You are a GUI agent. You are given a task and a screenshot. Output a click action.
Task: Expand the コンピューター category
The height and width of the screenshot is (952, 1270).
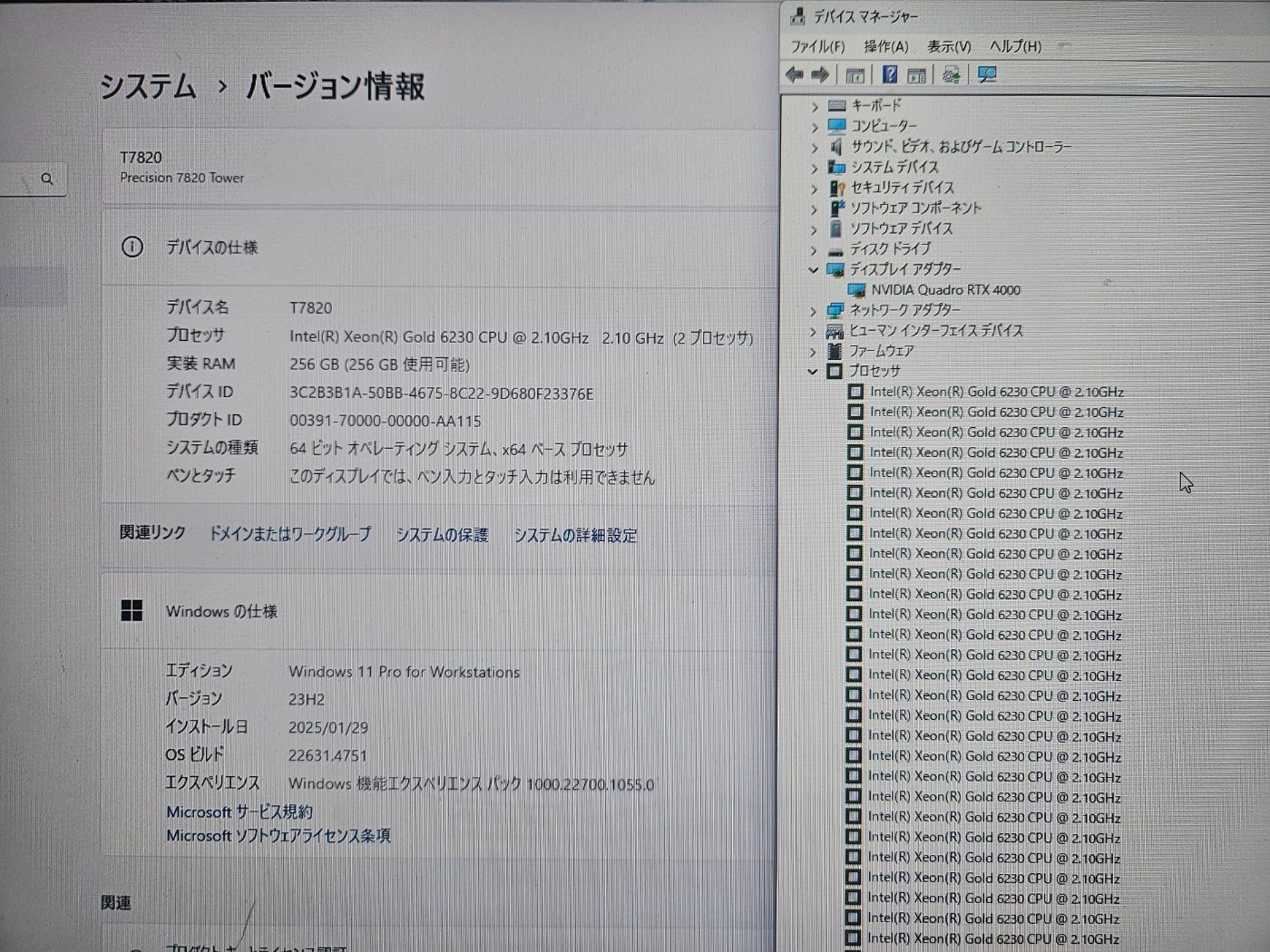815,127
